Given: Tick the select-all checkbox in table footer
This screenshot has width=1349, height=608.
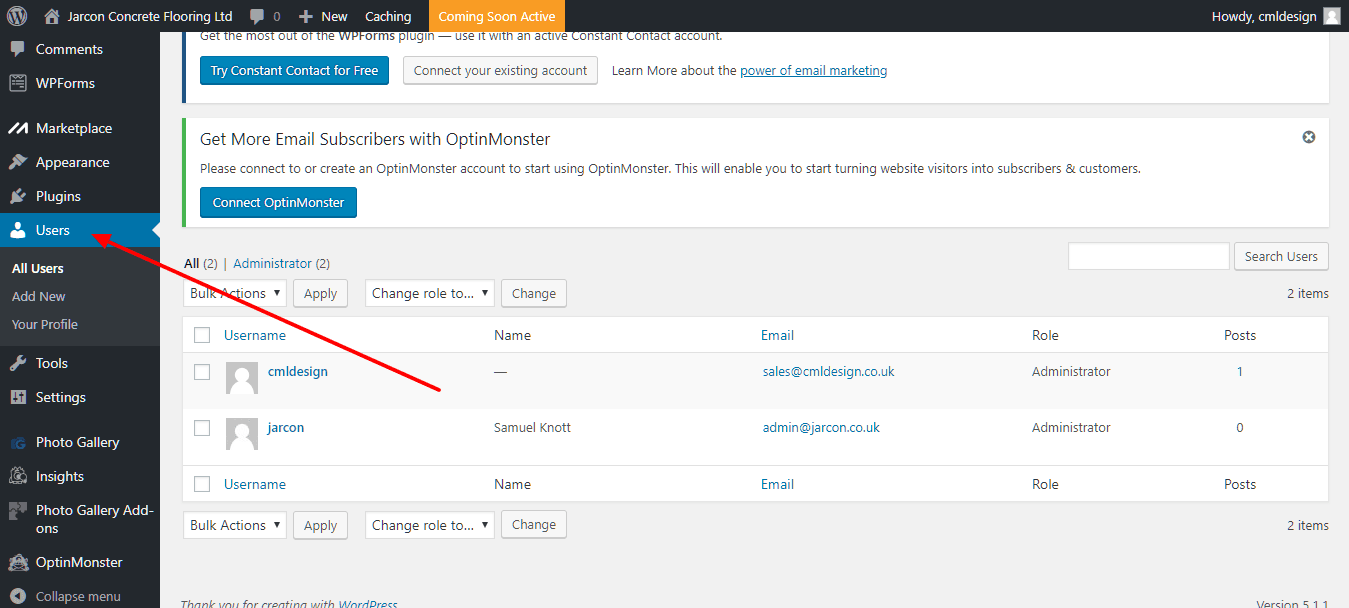Looking at the screenshot, I should pyautogui.click(x=202, y=484).
